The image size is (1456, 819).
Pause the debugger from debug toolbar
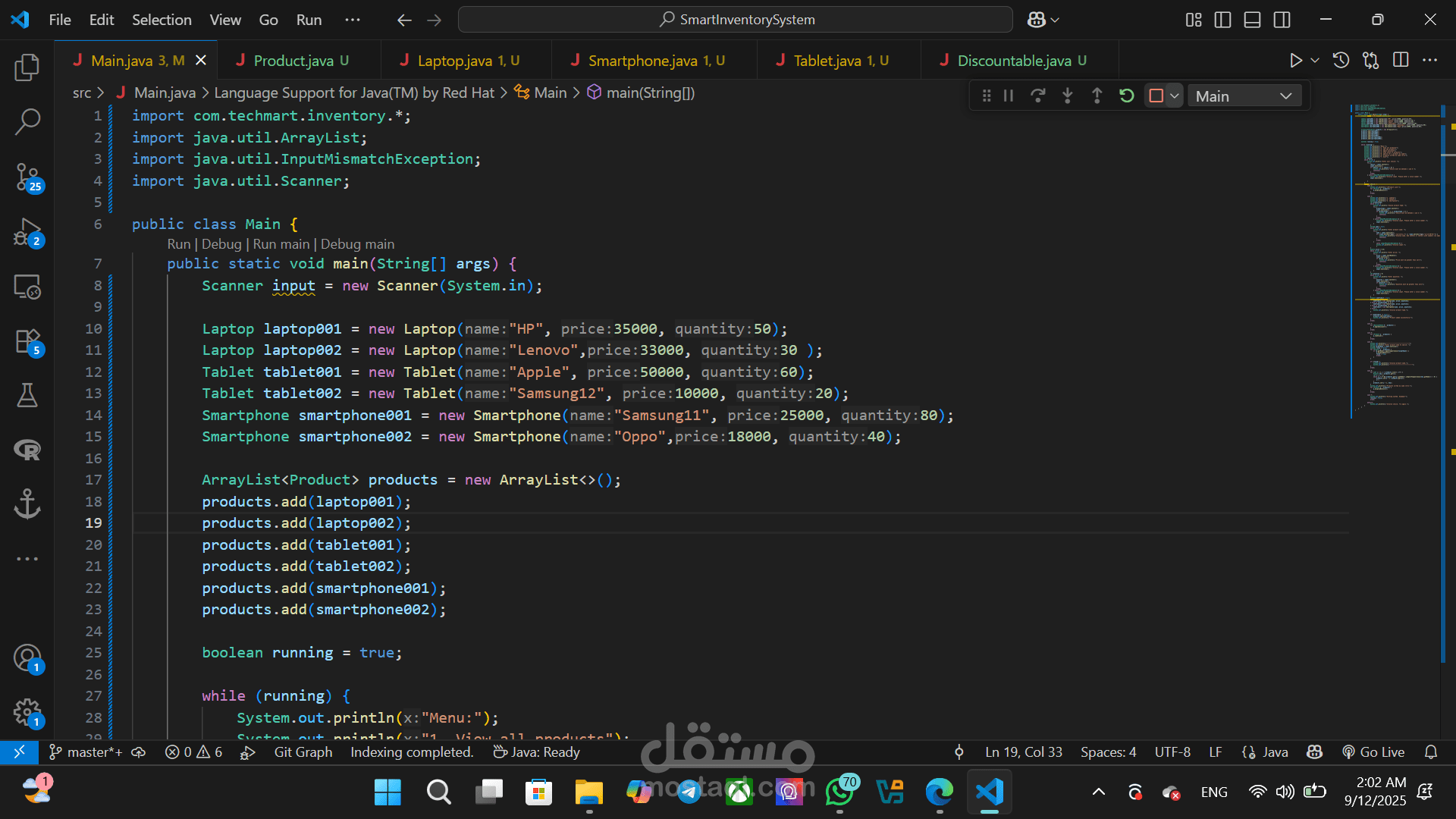[x=1009, y=96]
